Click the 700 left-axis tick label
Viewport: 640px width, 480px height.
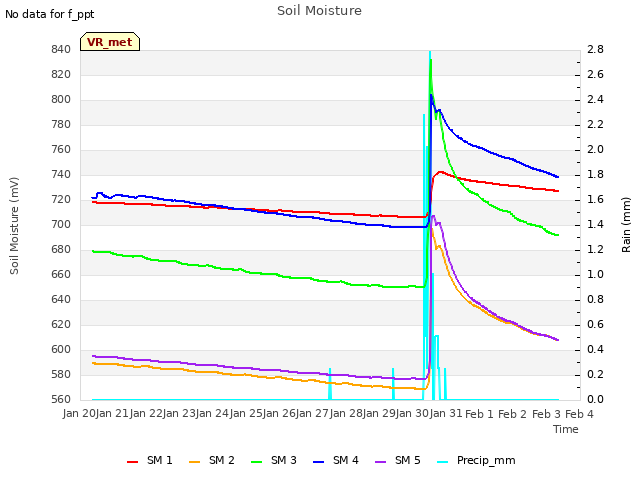pos(61,225)
